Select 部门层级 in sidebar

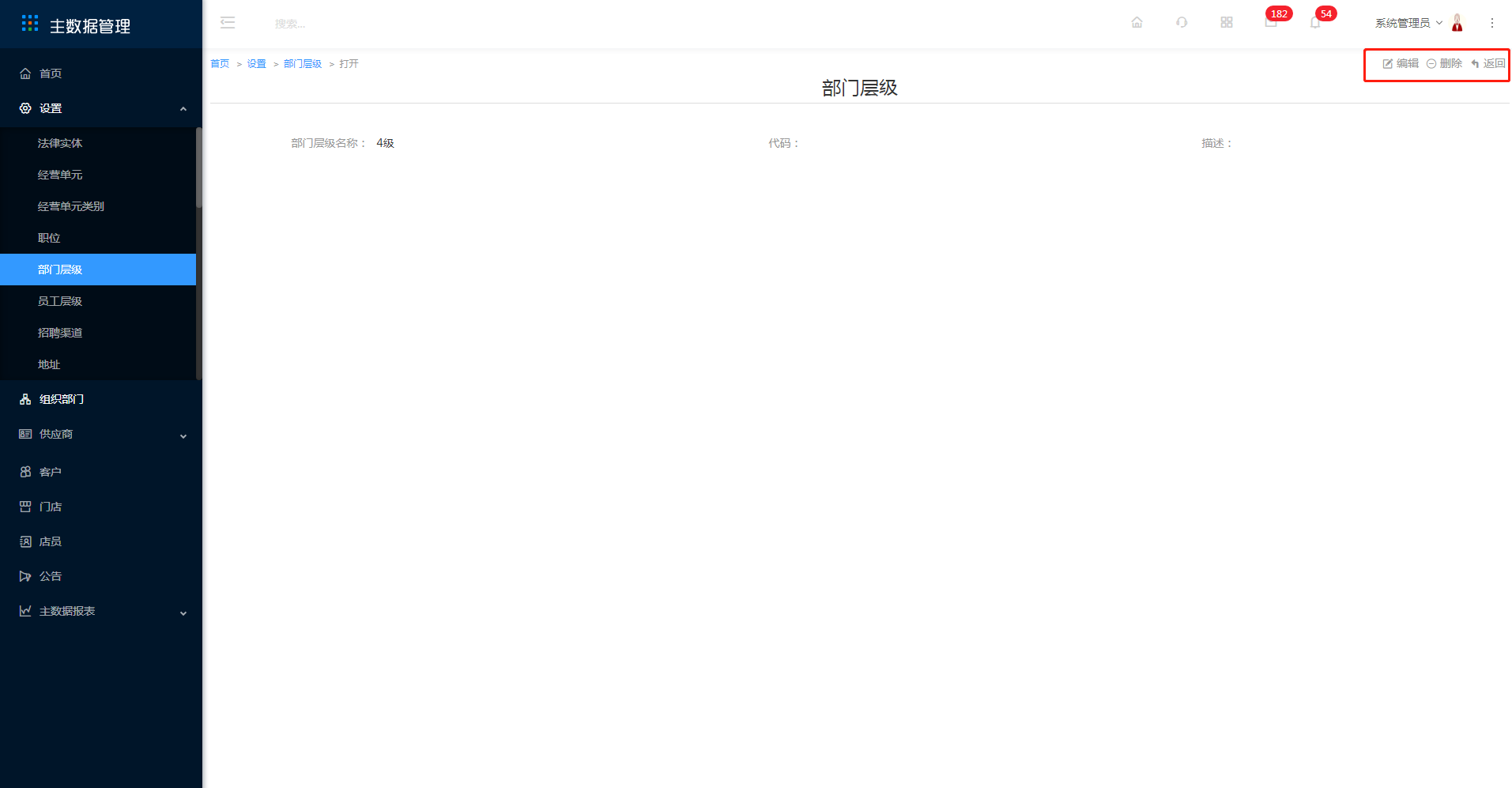[x=98, y=270]
